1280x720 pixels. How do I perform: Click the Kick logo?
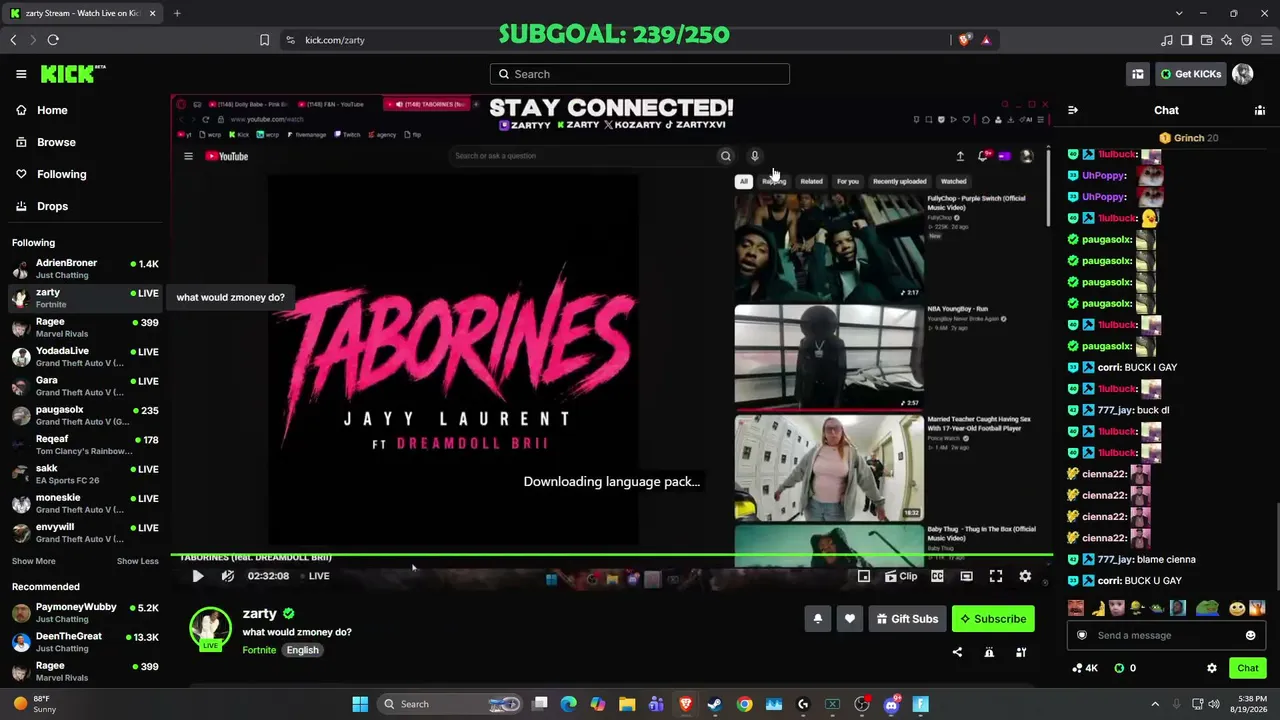coord(72,74)
